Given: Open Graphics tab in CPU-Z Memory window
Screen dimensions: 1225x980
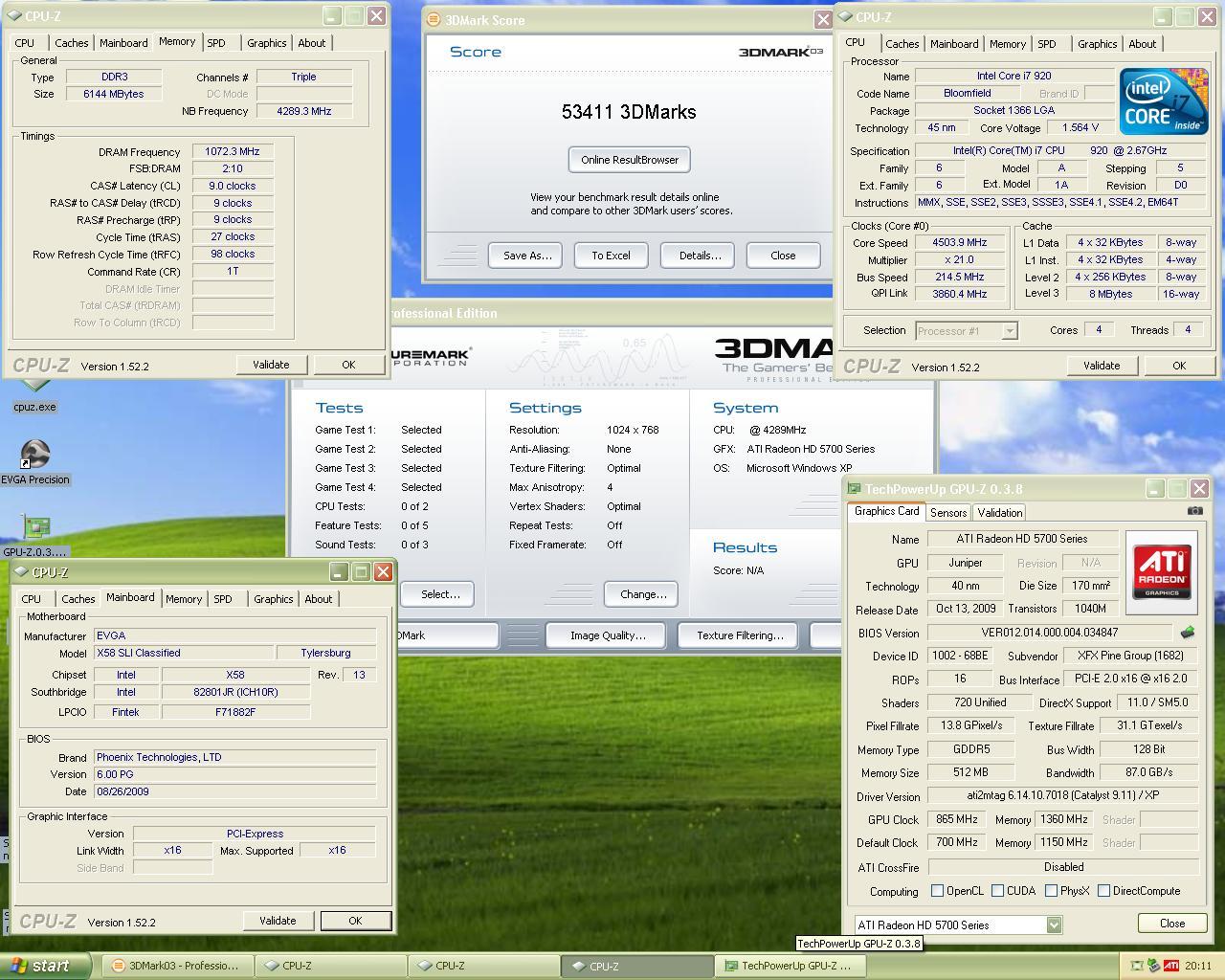Looking at the screenshot, I should coord(266,43).
